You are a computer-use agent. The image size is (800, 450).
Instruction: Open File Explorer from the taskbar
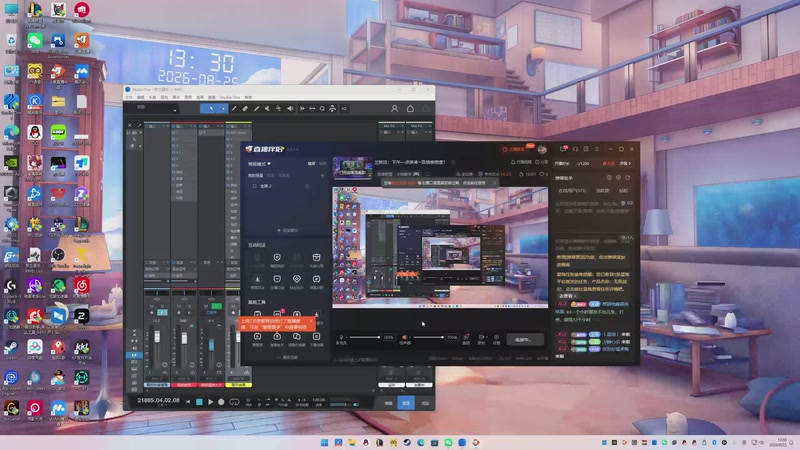(x=352, y=442)
